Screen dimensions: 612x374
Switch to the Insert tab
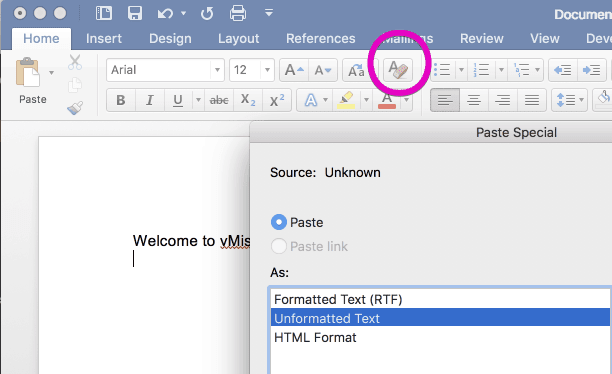104,39
